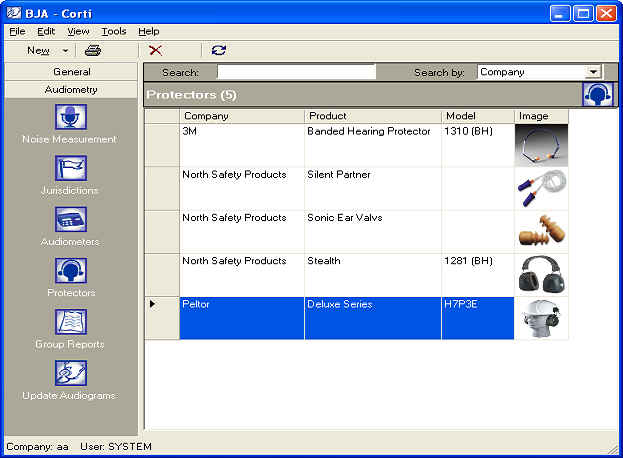The height and width of the screenshot is (458, 623).
Task: Click the New toolbar button
Action: (x=38, y=50)
